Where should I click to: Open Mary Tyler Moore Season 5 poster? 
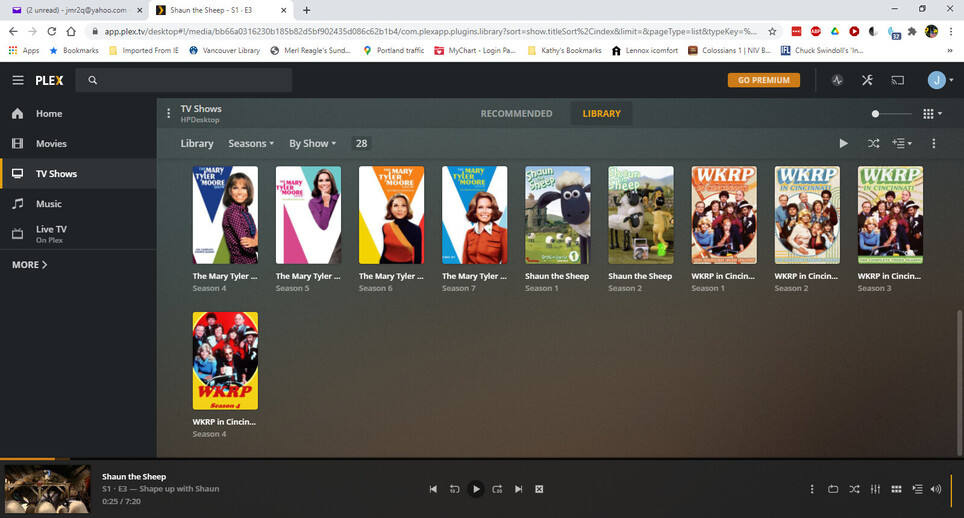point(308,215)
